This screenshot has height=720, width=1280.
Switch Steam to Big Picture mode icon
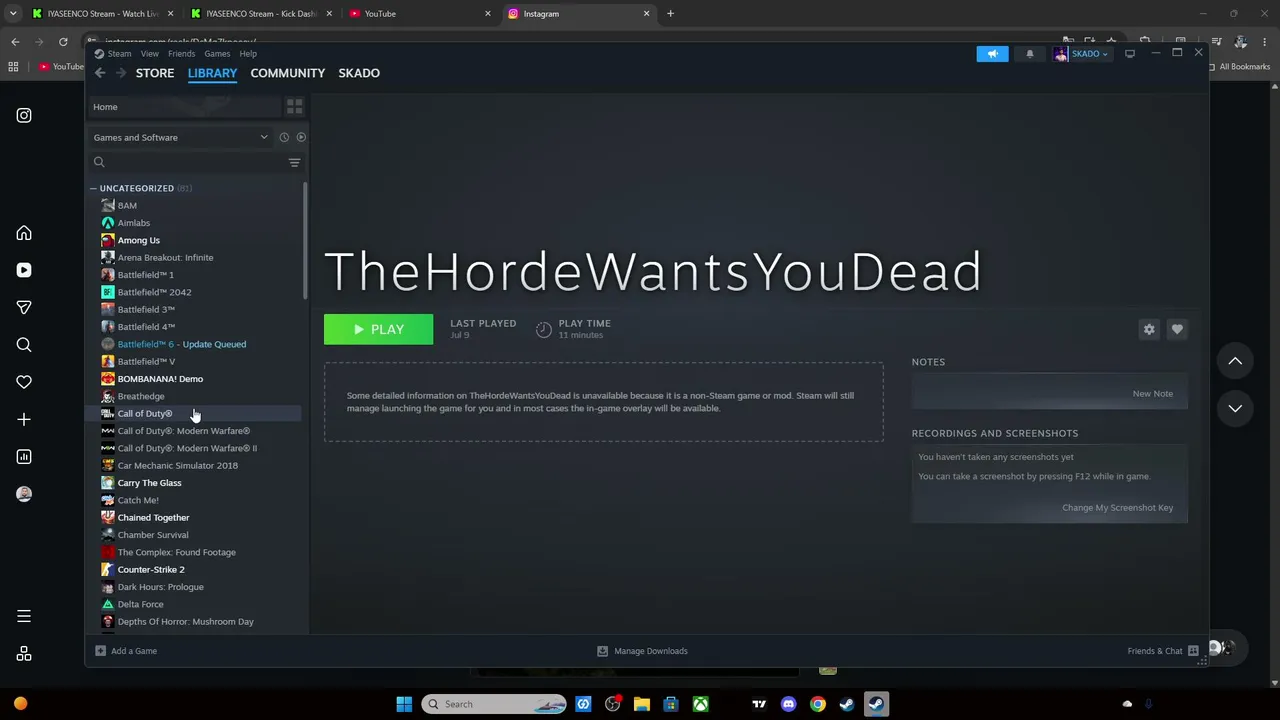(1130, 54)
